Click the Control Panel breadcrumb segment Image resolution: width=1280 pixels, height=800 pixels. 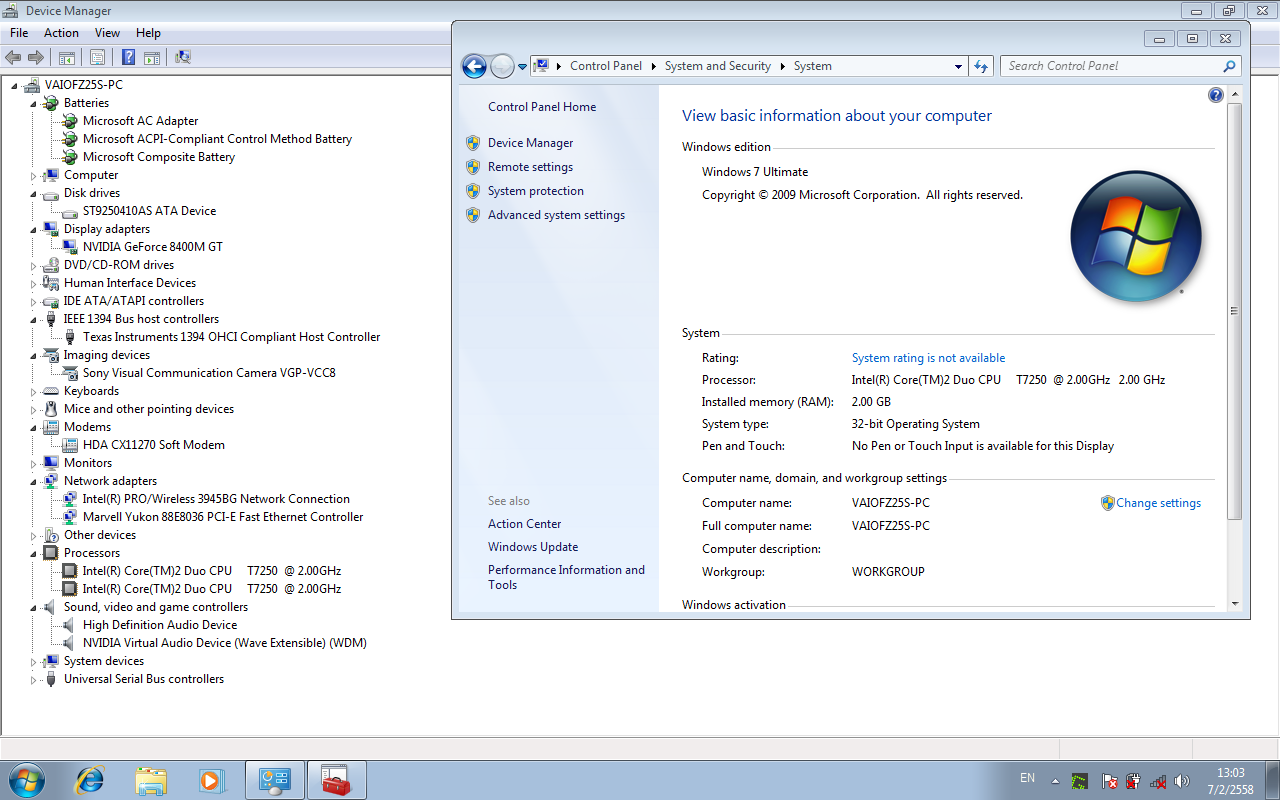pos(606,66)
